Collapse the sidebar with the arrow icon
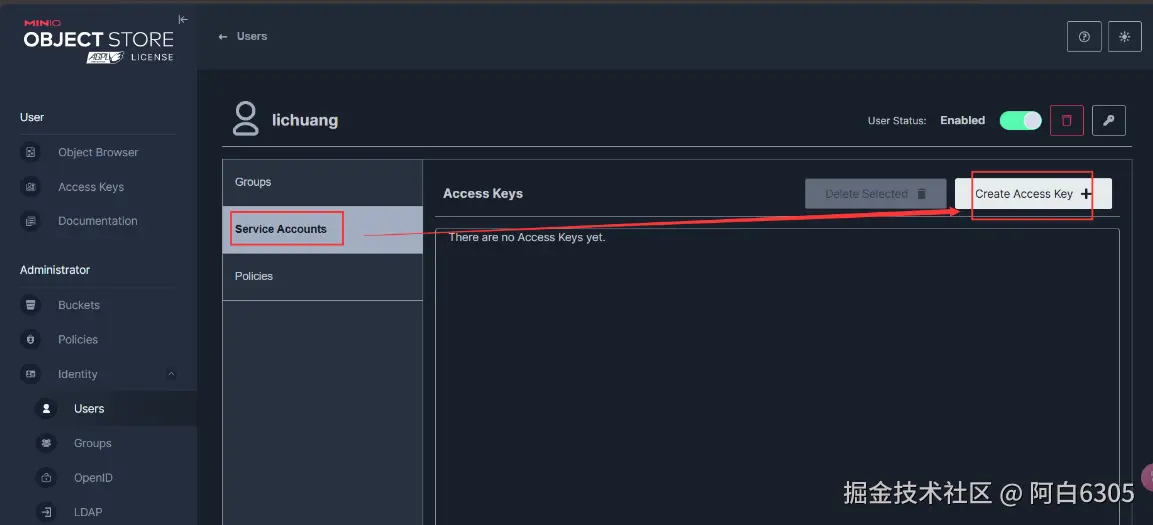This screenshot has height=525, width=1153. 183,20
